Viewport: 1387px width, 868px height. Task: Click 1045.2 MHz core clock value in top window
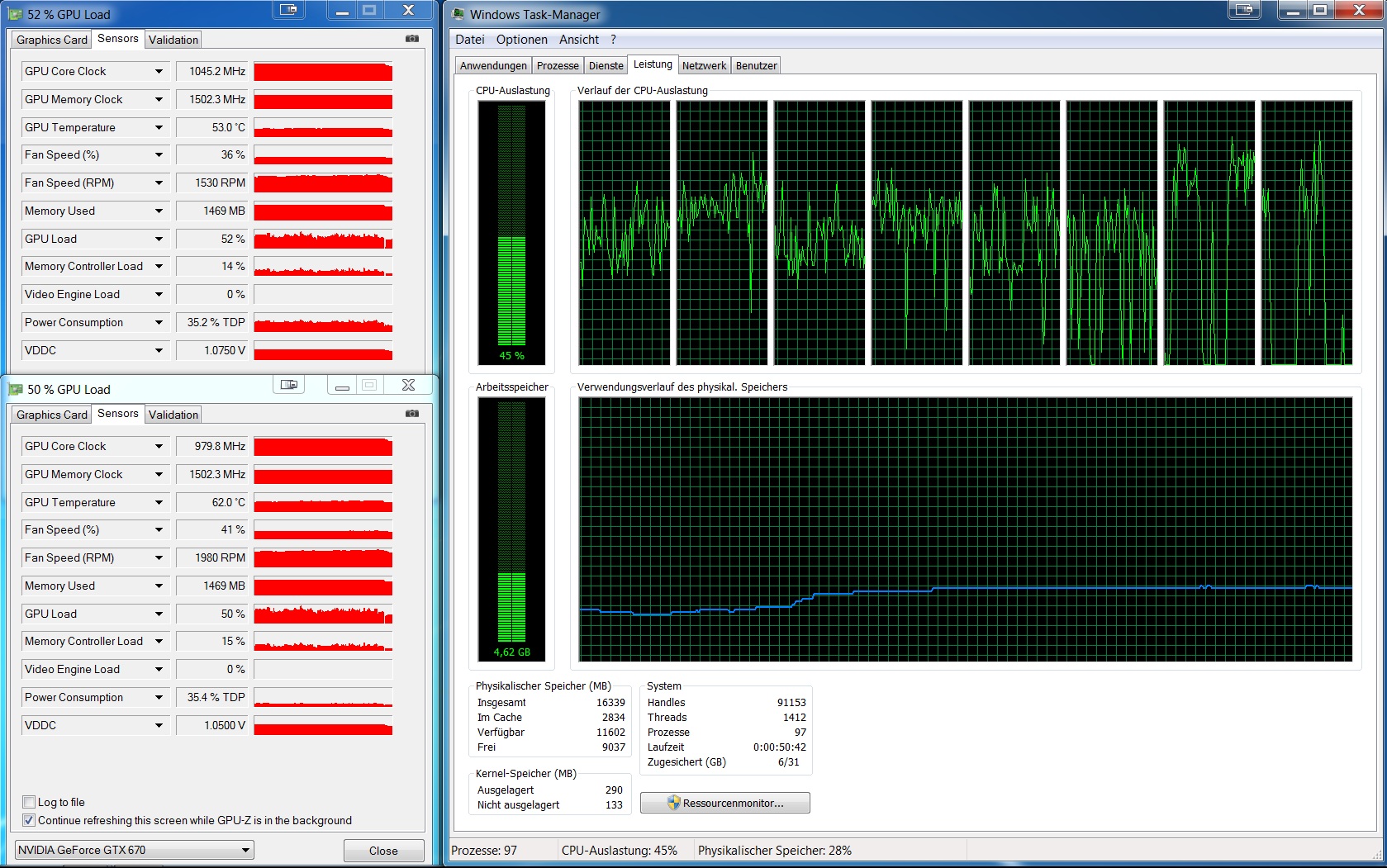212,71
